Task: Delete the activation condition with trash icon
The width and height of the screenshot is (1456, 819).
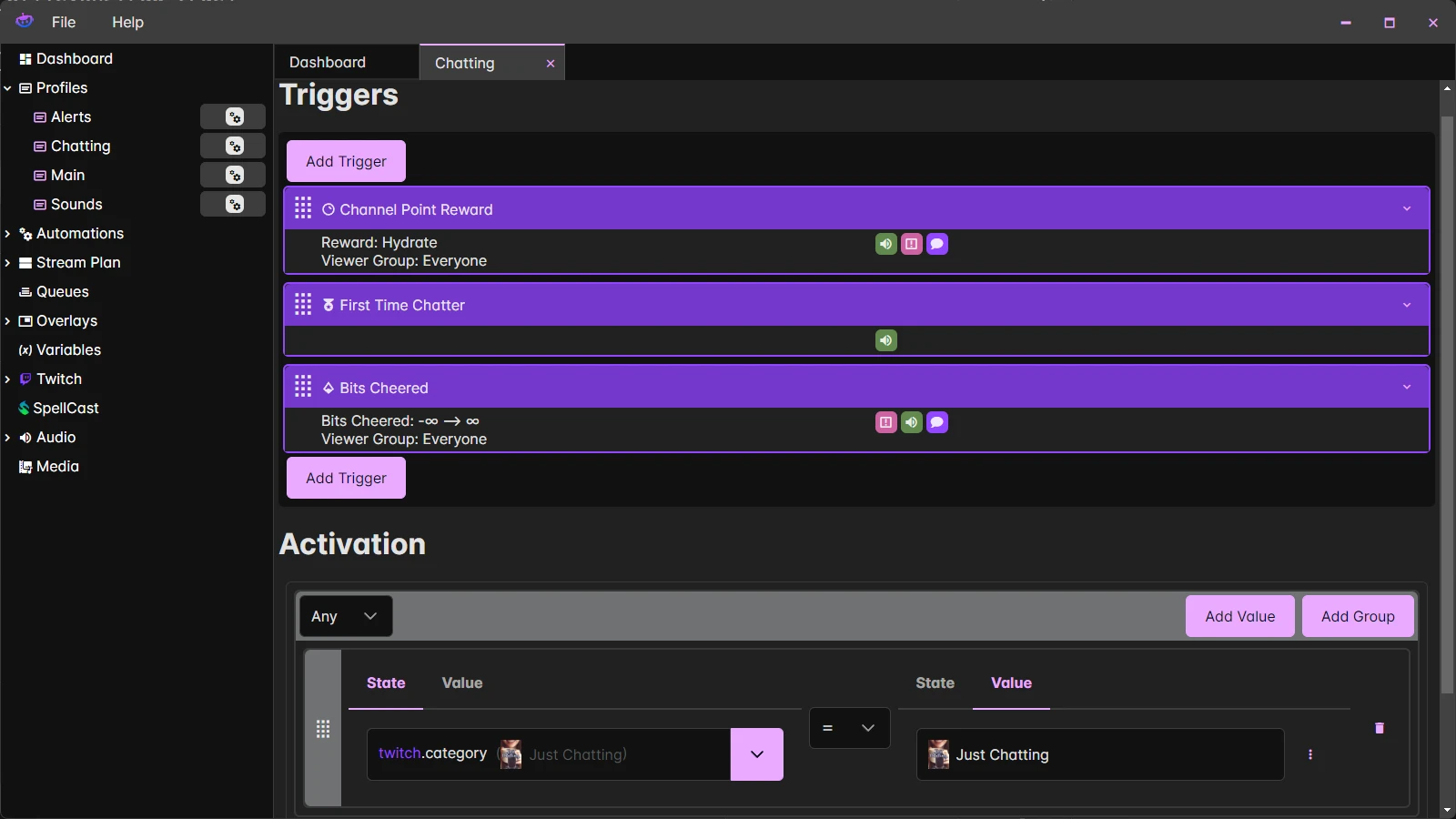Action: [1380, 728]
